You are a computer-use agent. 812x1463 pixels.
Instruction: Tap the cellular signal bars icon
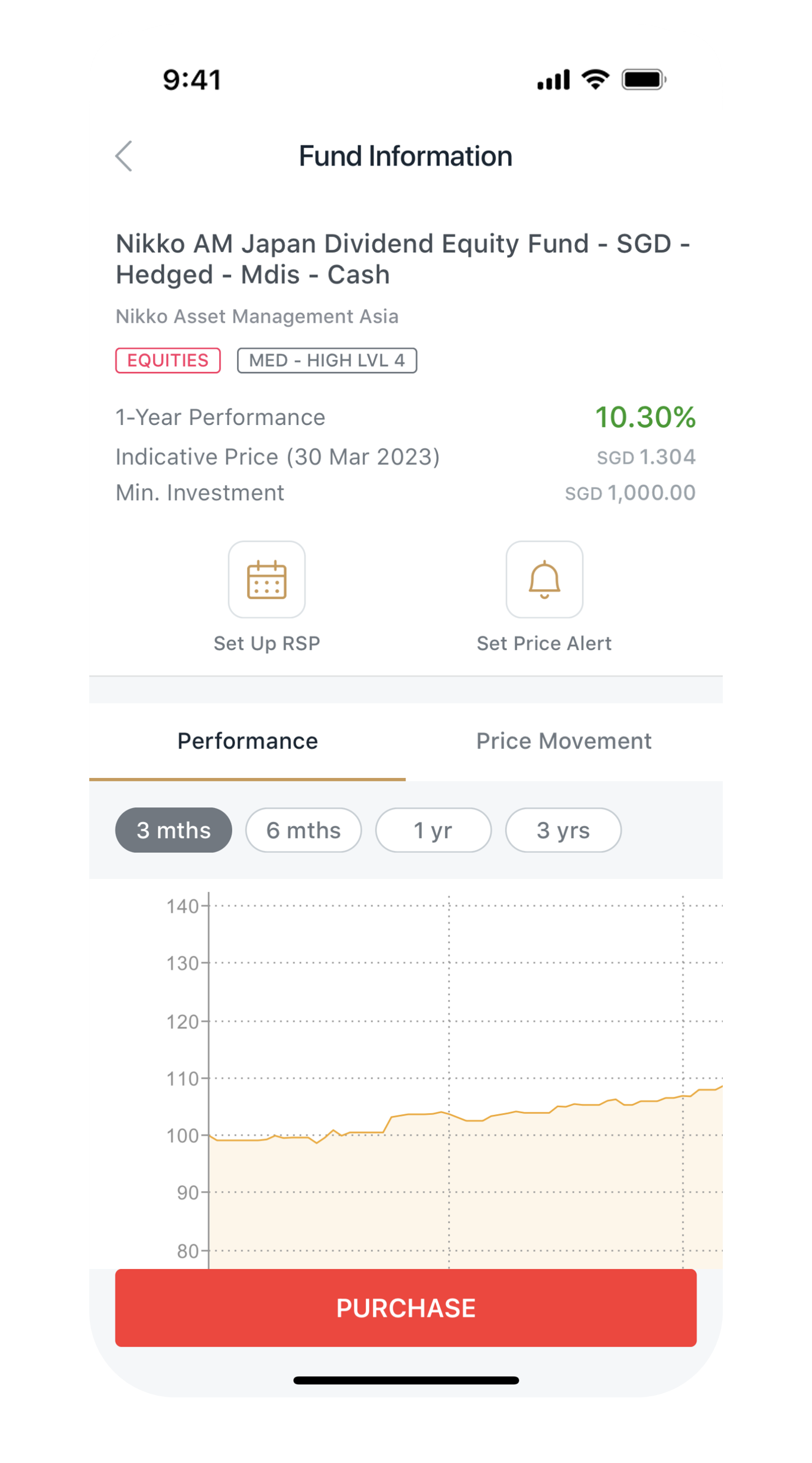point(553,80)
